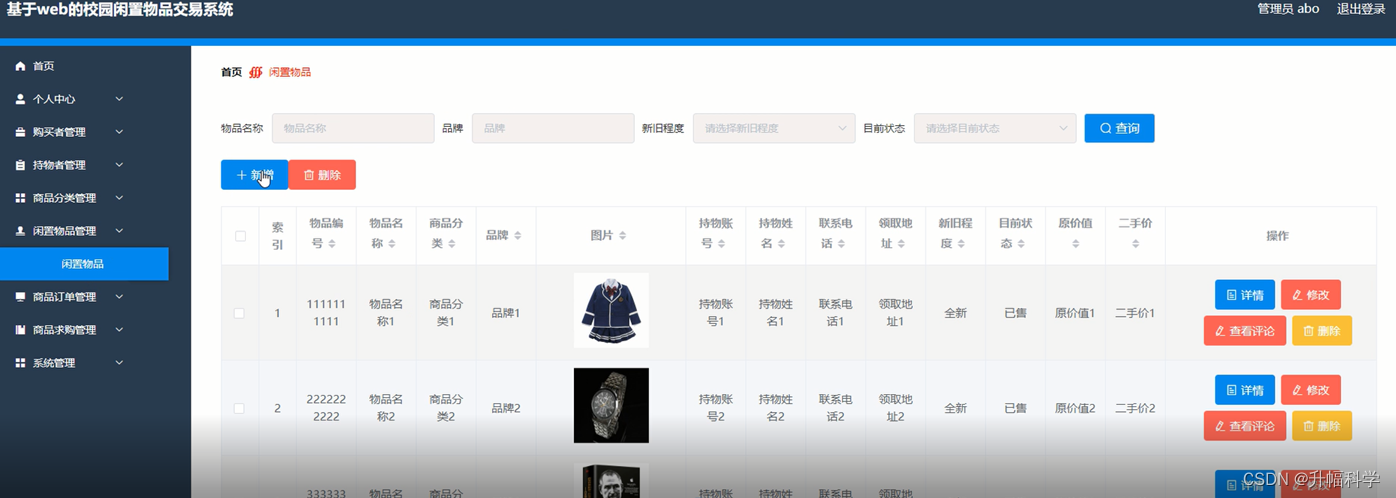The image size is (1396, 498).
Task: Click the sort arrows on 二手价 column
Action: [1135, 244]
